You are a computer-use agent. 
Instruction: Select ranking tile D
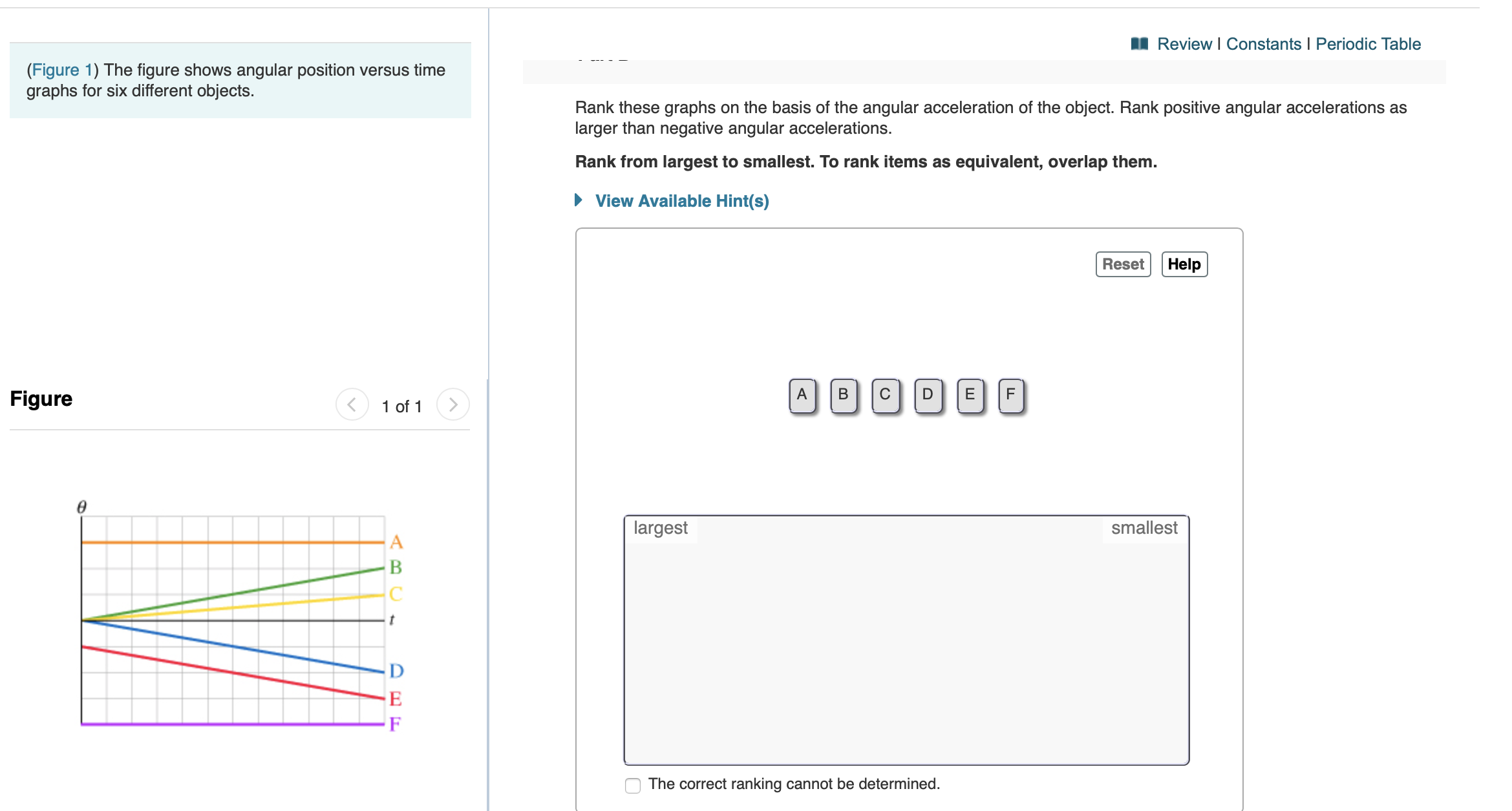(928, 395)
